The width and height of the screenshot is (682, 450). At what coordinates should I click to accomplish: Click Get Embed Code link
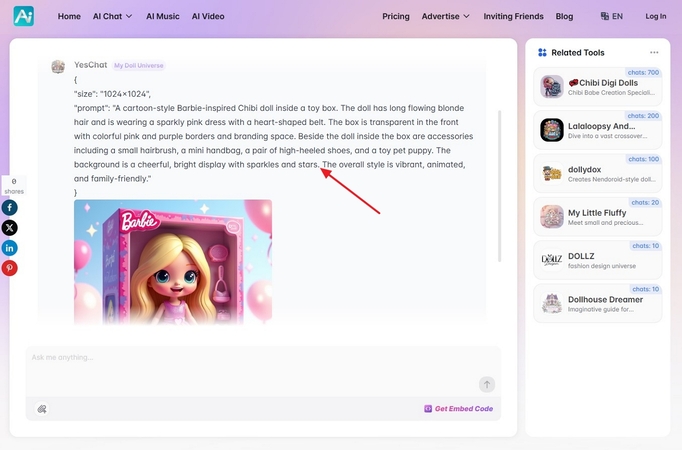pyautogui.click(x=464, y=409)
